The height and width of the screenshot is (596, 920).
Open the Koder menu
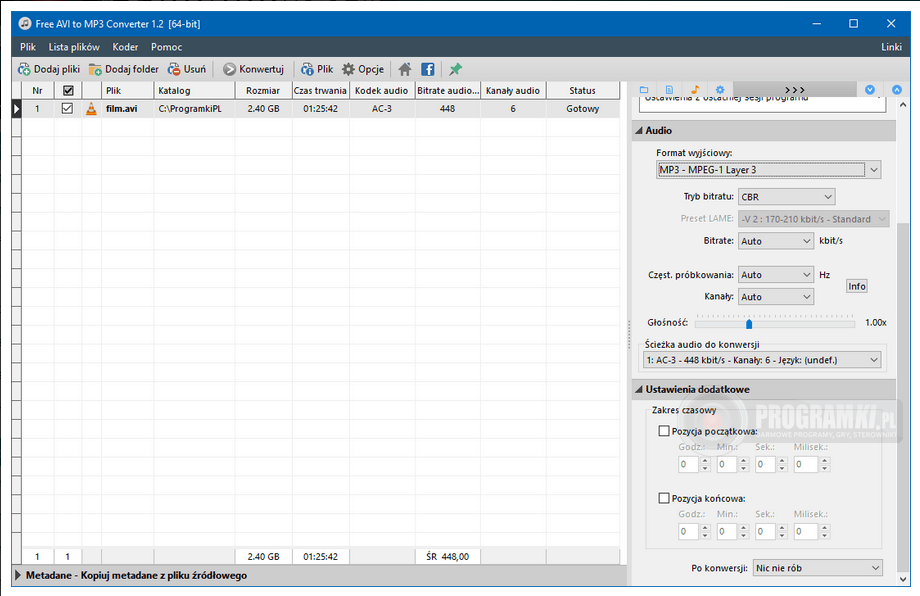tap(126, 47)
